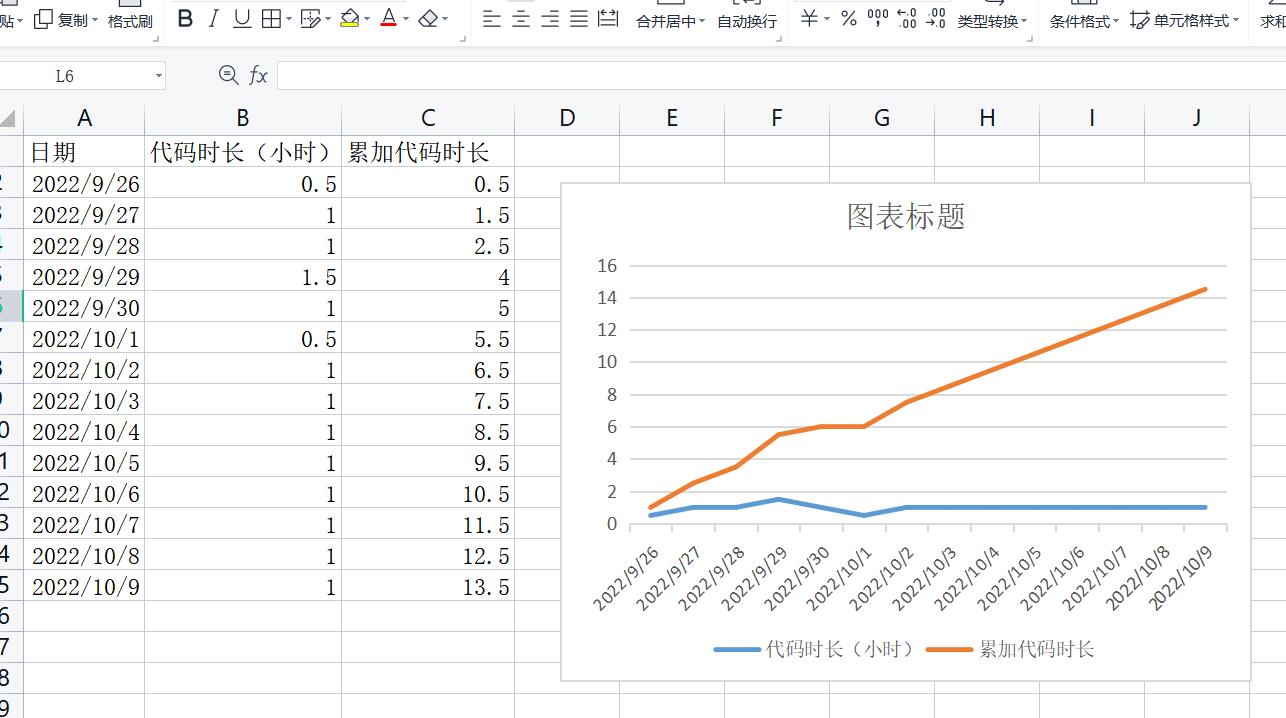1286x718 pixels.
Task: Click the zoom magnifier beside fx
Action: (x=228, y=75)
